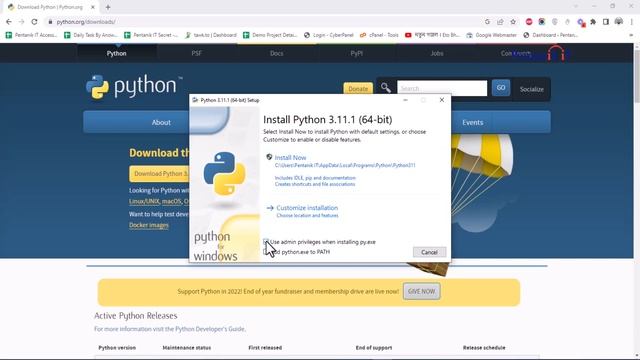640x360 pixels.
Task: Bookmark this page with star icon
Action: pos(513,22)
